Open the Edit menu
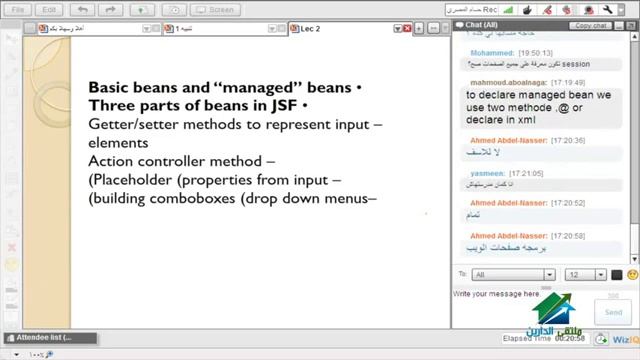Image resolution: width=640 pixels, height=360 pixels. [x=49, y=10]
